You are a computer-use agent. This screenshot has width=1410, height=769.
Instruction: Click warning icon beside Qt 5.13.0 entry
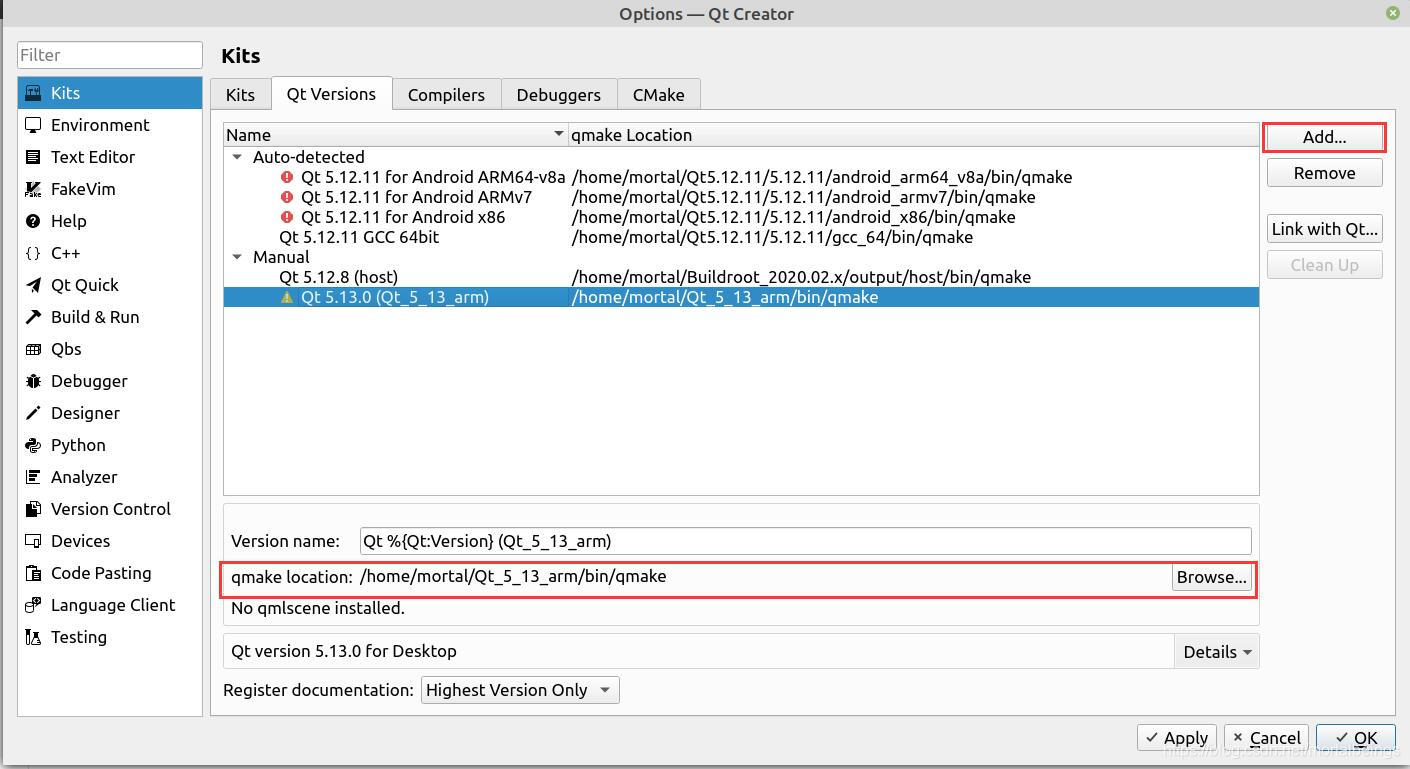[x=287, y=297]
